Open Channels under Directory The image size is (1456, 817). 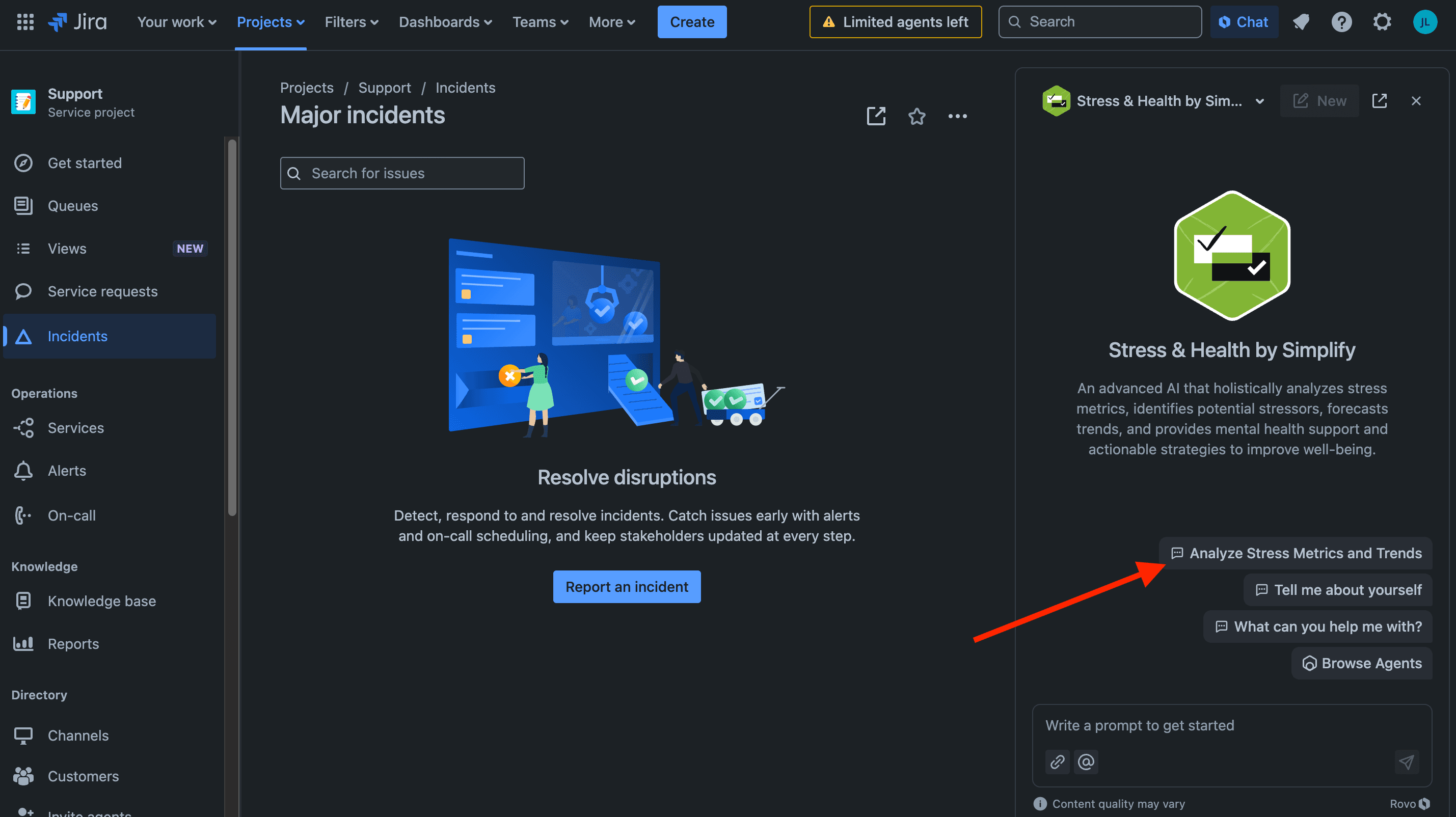point(110,735)
